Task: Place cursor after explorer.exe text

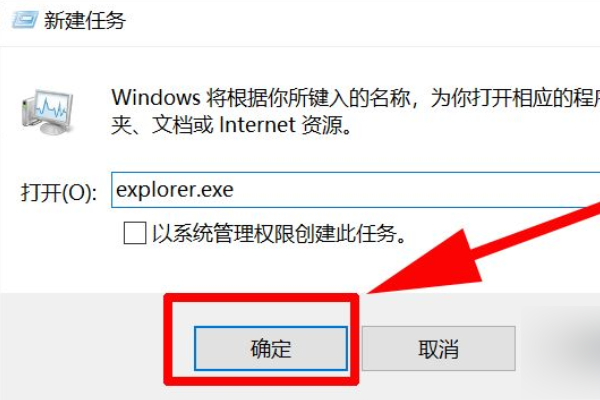Action: click(234, 190)
